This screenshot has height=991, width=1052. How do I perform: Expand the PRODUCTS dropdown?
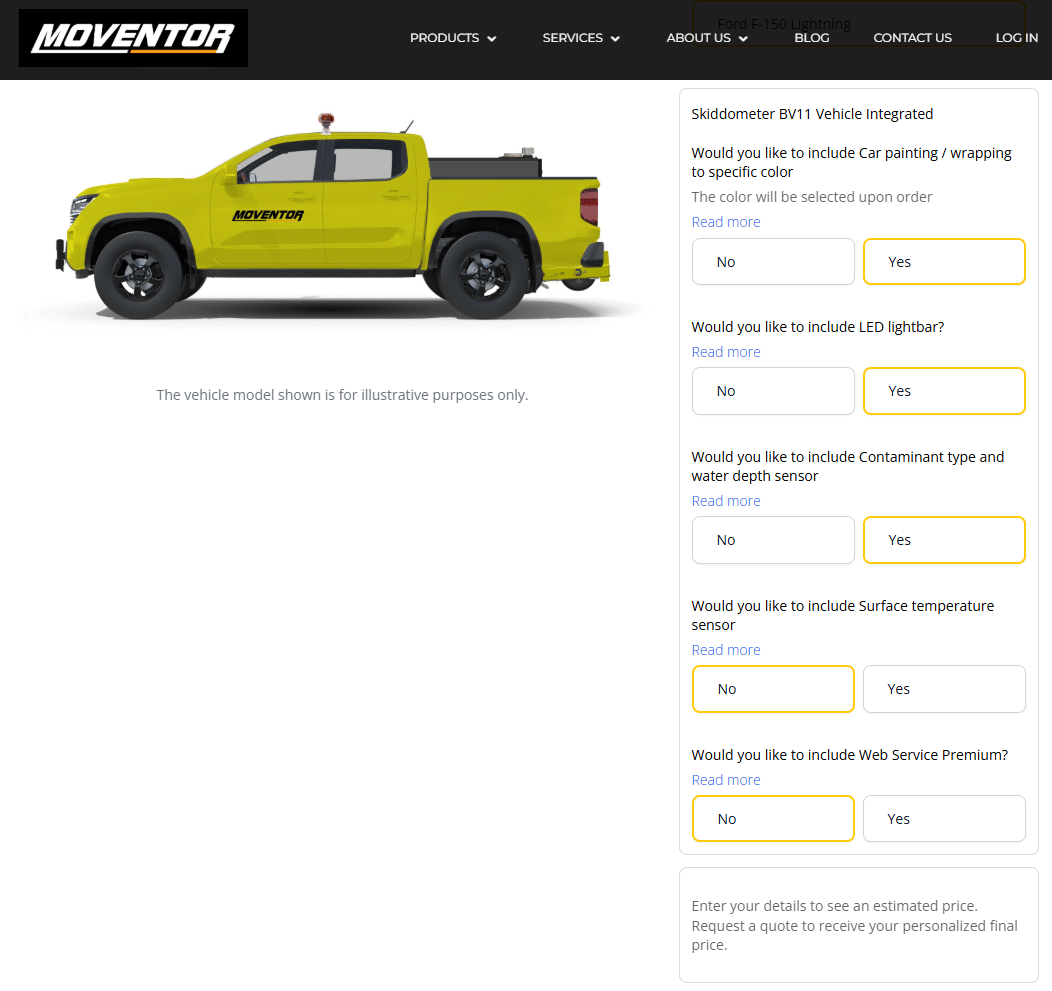click(452, 37)
